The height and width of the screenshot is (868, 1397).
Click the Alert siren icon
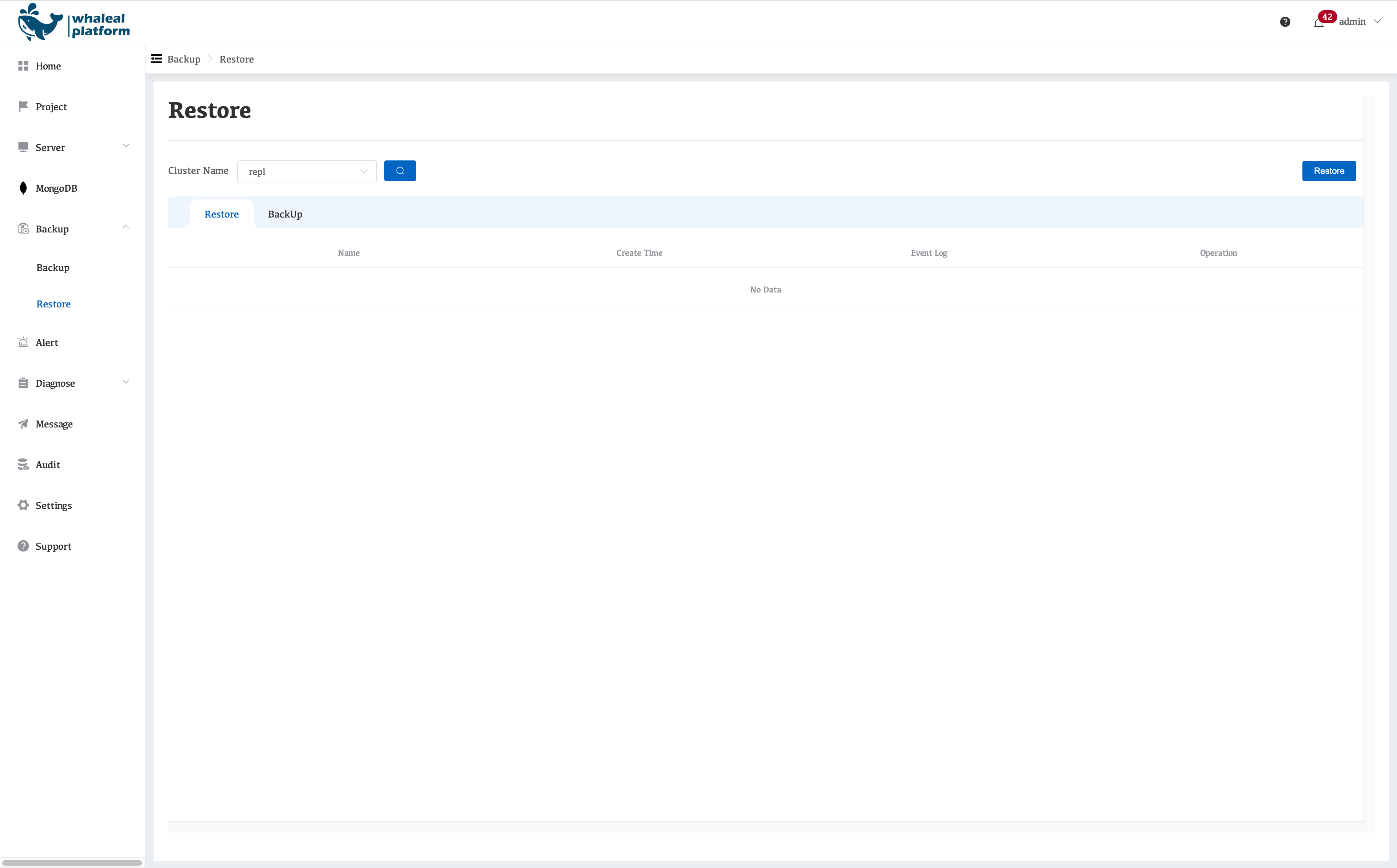(x=23, y=342)
